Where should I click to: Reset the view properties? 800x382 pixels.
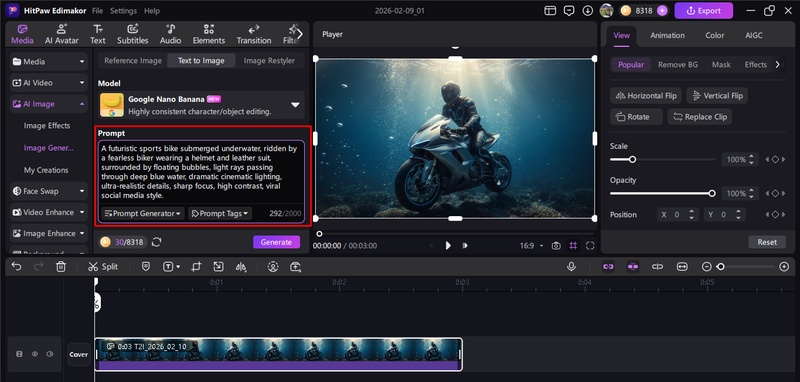pyautogui.click(x=767, y=242)
